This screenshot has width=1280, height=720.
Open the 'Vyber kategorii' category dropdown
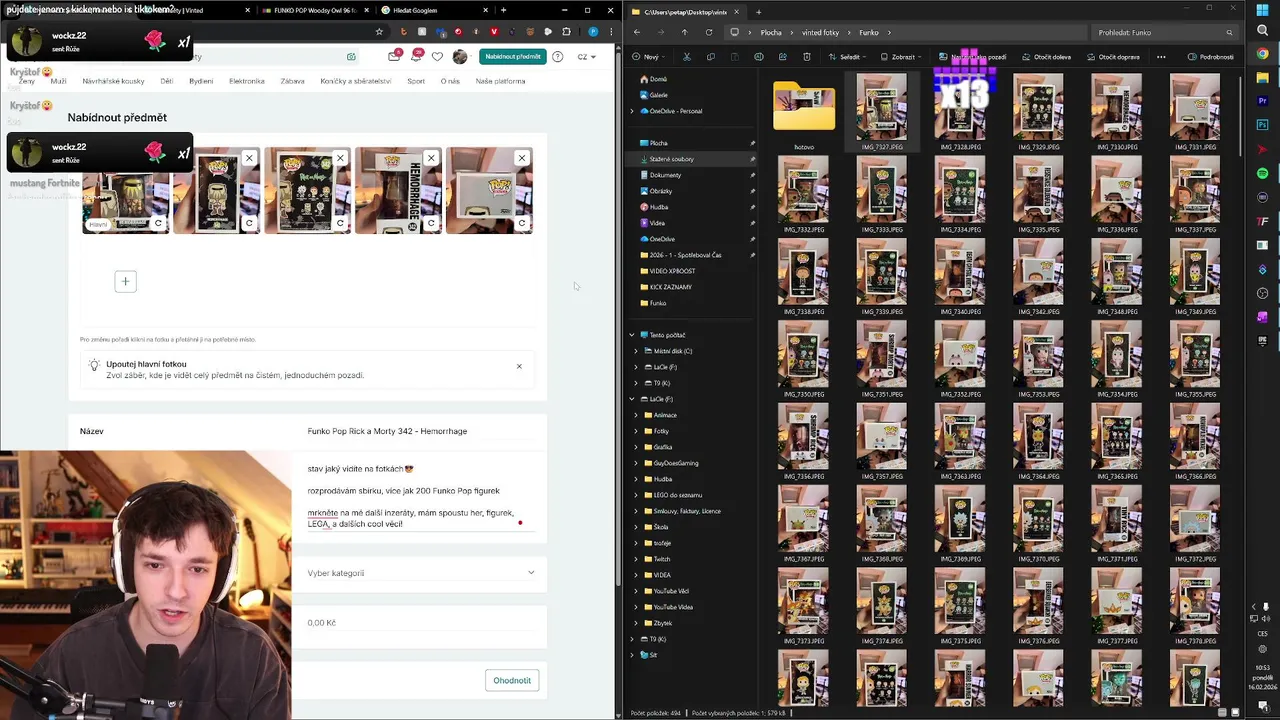pyautogui.click(x=421, y=573)
